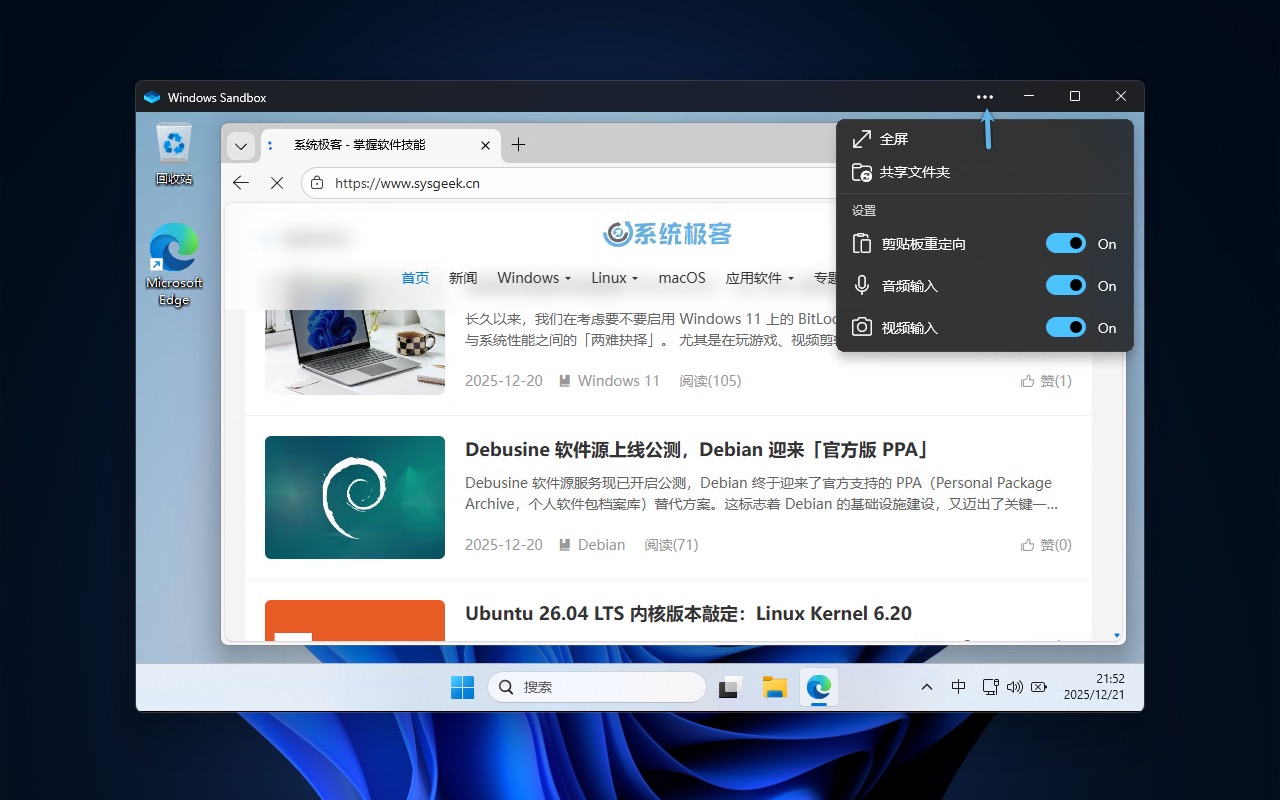Disable video input (视频输入)
Image resolution: width=1280 pixels, height=800 pixels.
1066,327
